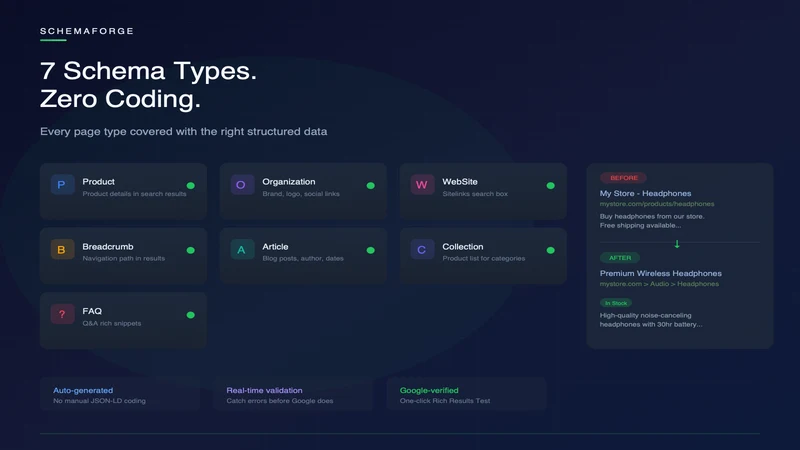This screenshot has width=800, height=450.
Task: Select the Collection card title
Action: tap(463, 246)
